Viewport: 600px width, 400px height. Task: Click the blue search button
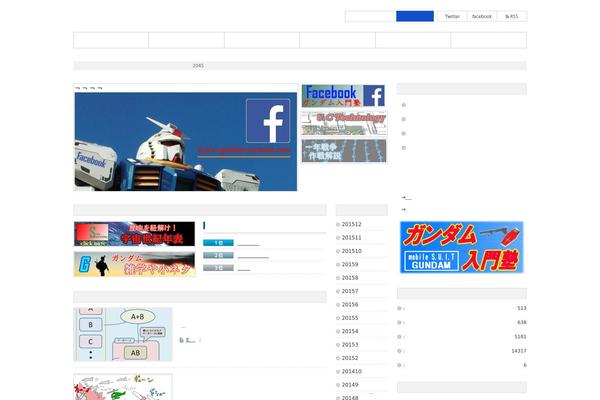(415, 16)
